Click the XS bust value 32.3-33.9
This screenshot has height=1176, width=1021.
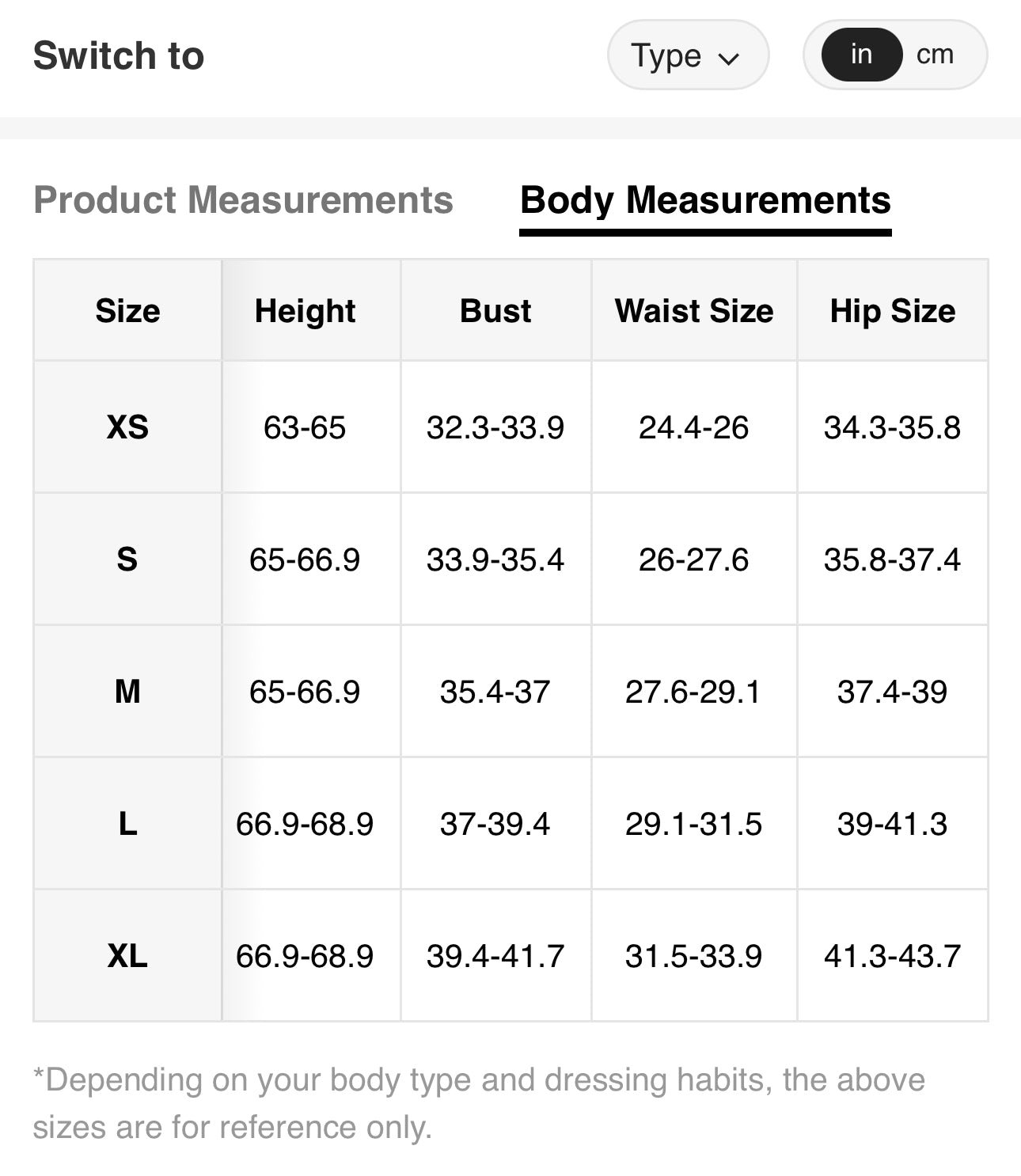pyautogui.click(x=495, y=427)
